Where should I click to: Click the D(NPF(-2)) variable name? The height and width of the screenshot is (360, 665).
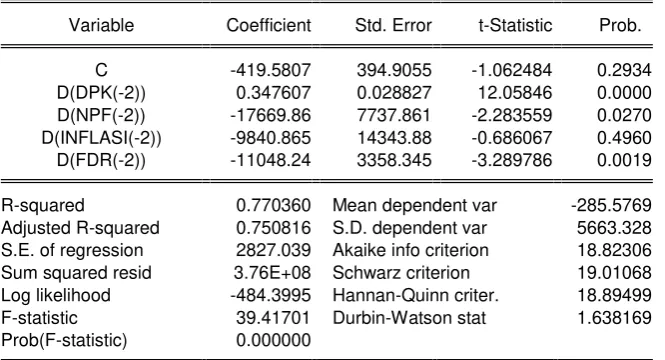point(101,115)
